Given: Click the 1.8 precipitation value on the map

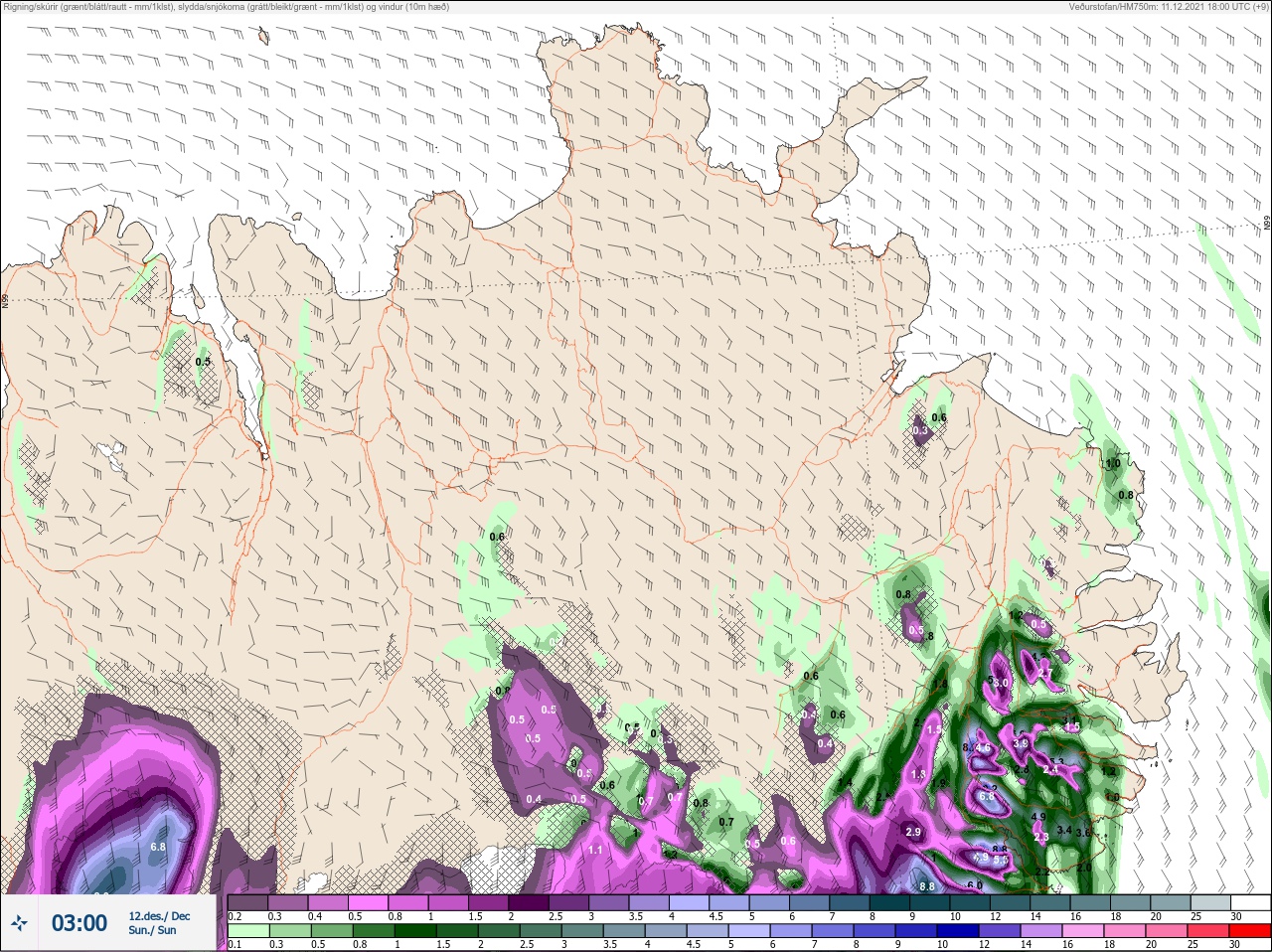Looking at the screenshot, I should pyautogui.click(x=940, y=683).
